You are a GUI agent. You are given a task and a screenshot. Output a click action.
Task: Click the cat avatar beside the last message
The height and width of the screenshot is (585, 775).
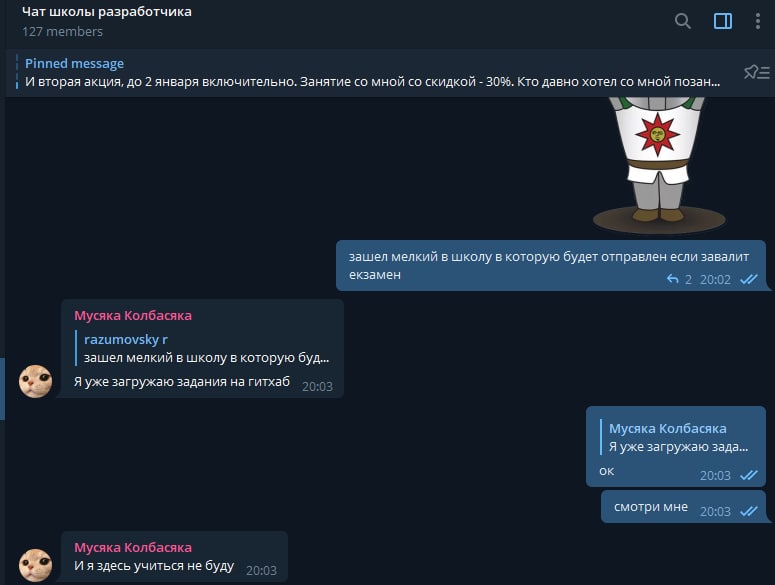point(36,565)
